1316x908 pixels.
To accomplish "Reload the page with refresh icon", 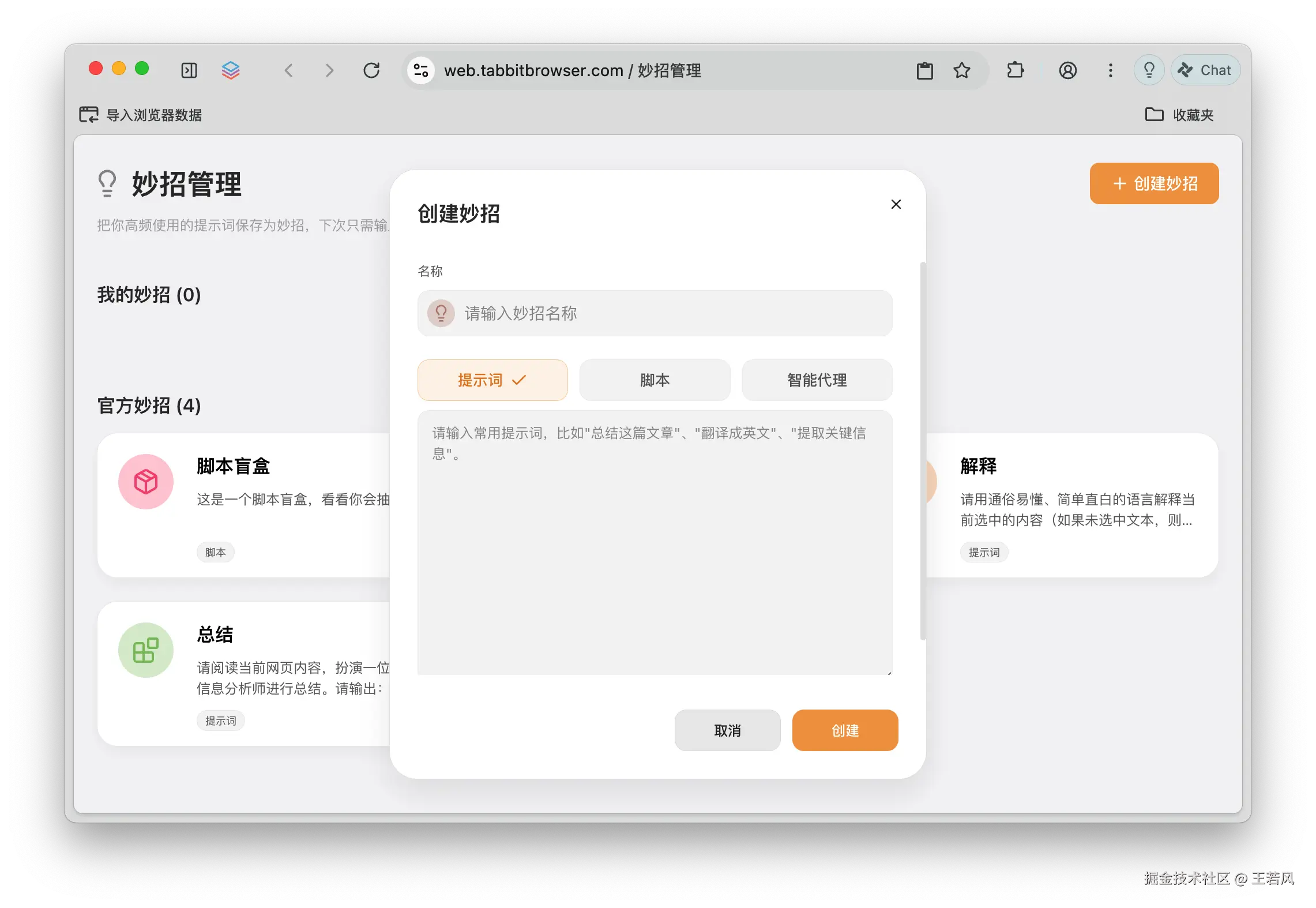I will point(371,70).
